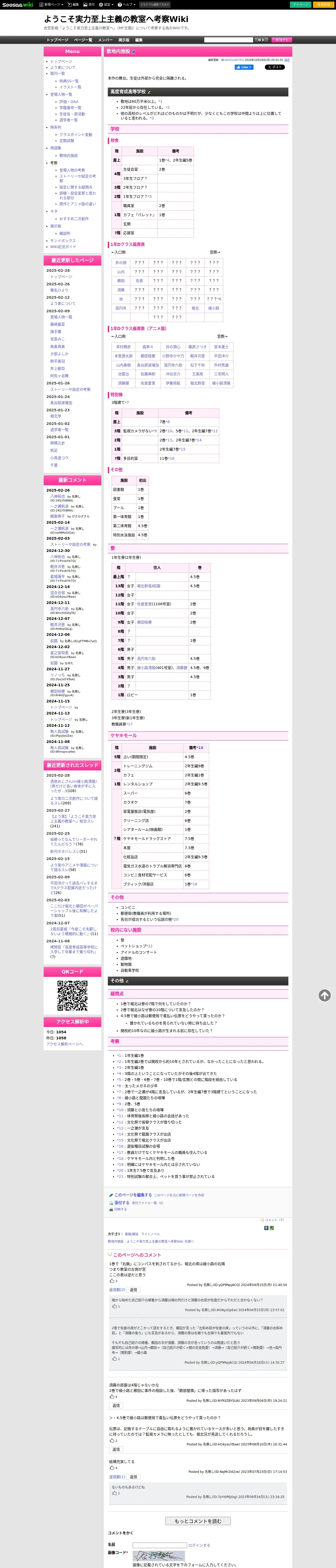Click 印刷する print link

coord(121,1209)
